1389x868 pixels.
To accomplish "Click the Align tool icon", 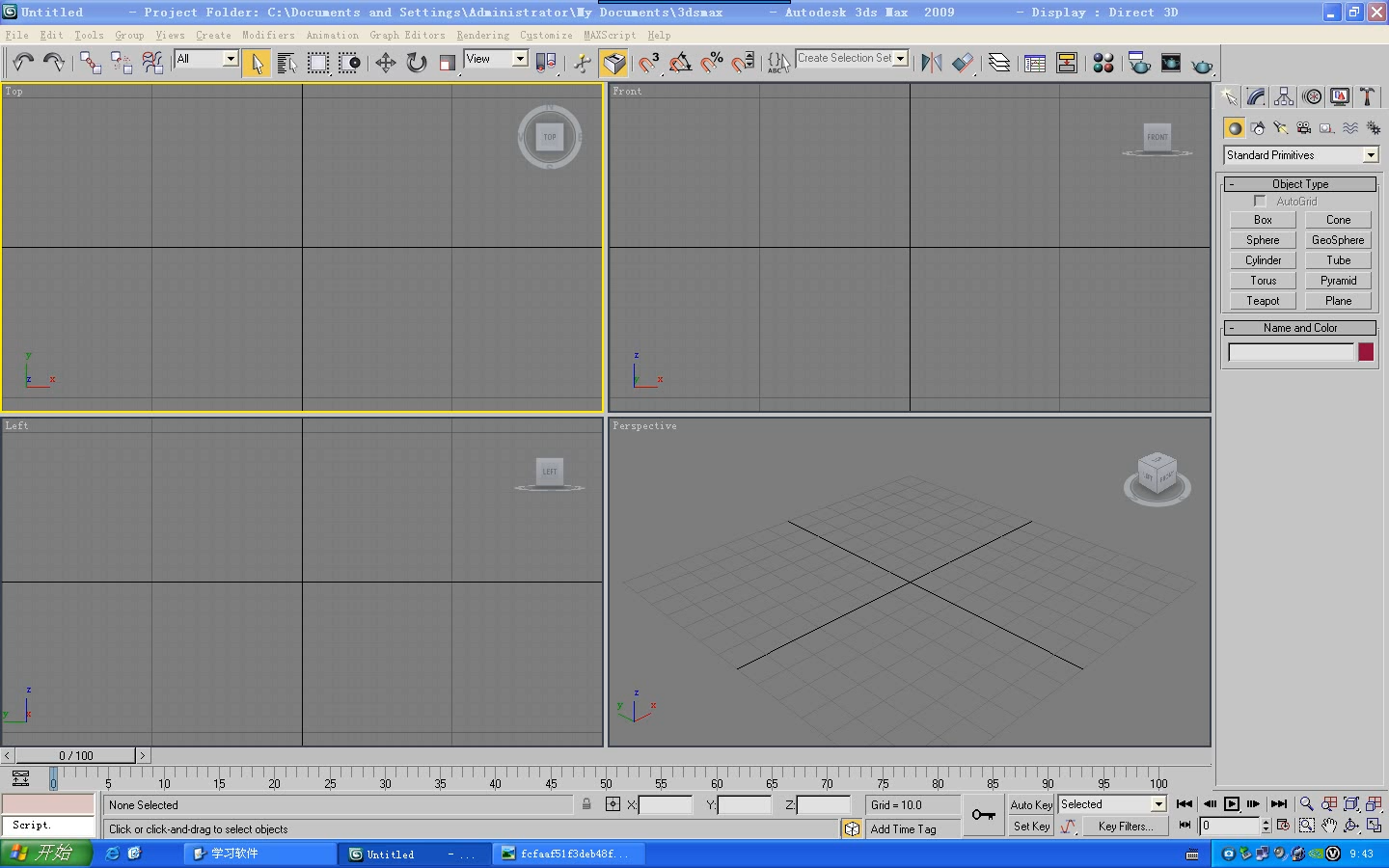I will 963,64.
